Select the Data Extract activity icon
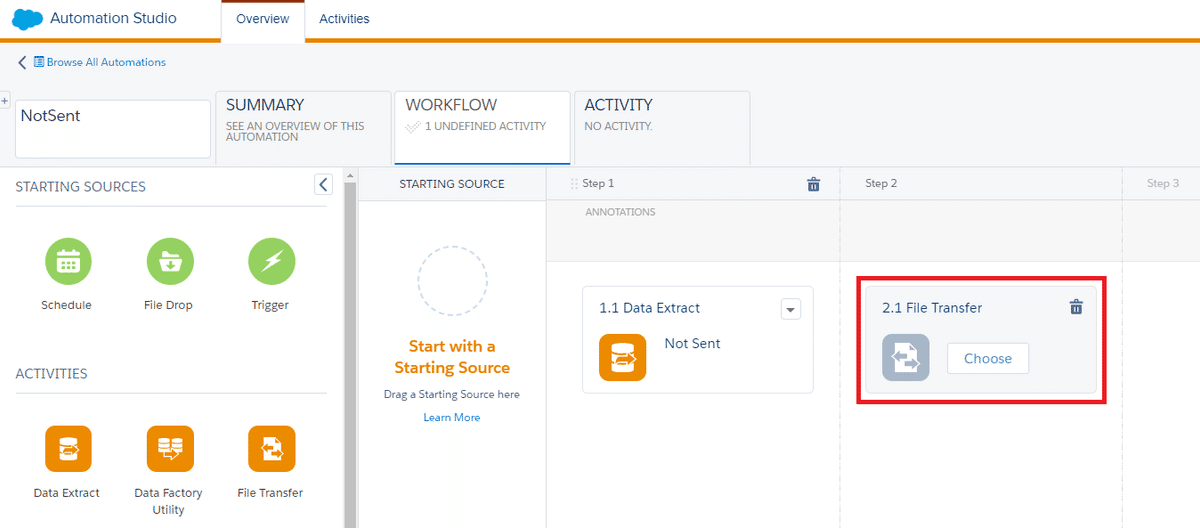This screenshot has height=528, width=1200. (x=68, y=449)
